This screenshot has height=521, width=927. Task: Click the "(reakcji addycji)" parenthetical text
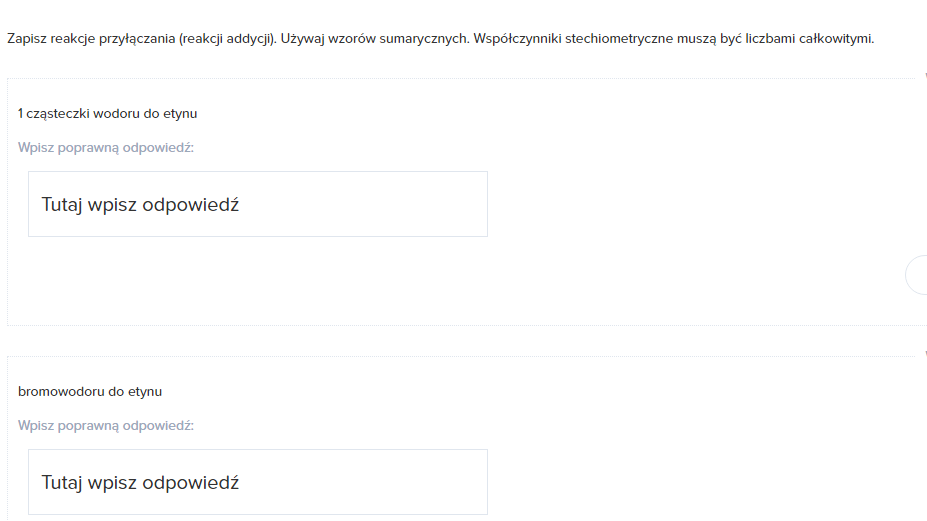[219, 39]
